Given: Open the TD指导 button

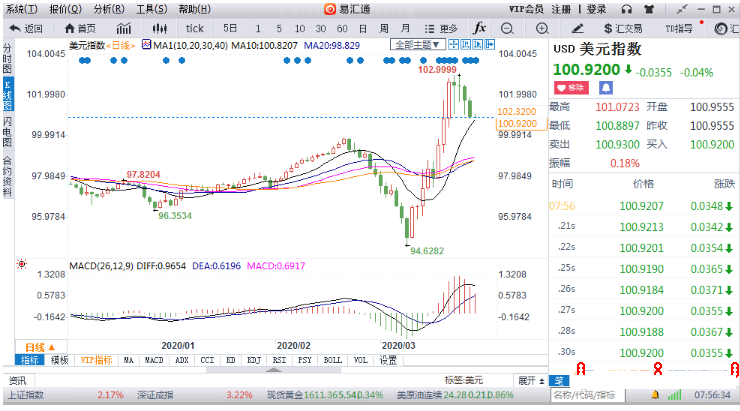Looking at the screenshot, I should pos(679,29).
